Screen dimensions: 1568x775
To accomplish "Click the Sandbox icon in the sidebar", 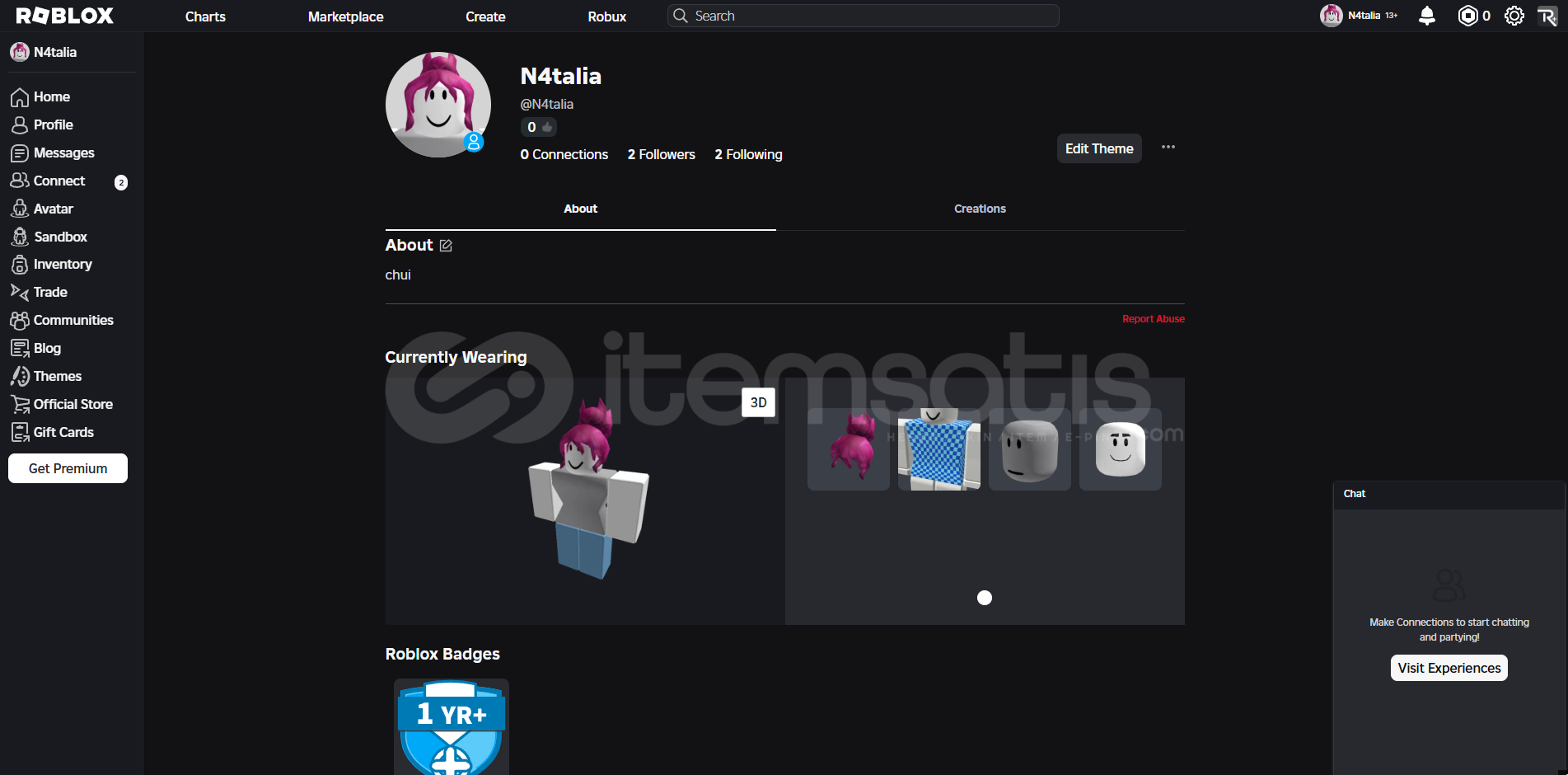I will (x=20, y=237).
